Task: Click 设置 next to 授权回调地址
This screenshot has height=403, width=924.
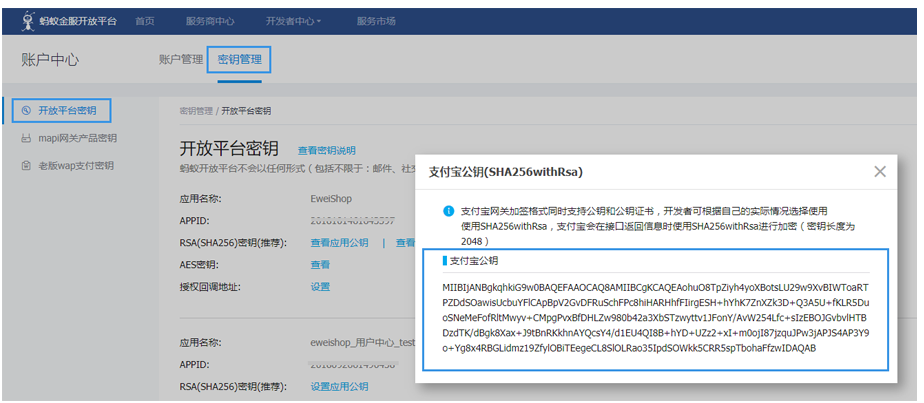Action: 320,287
